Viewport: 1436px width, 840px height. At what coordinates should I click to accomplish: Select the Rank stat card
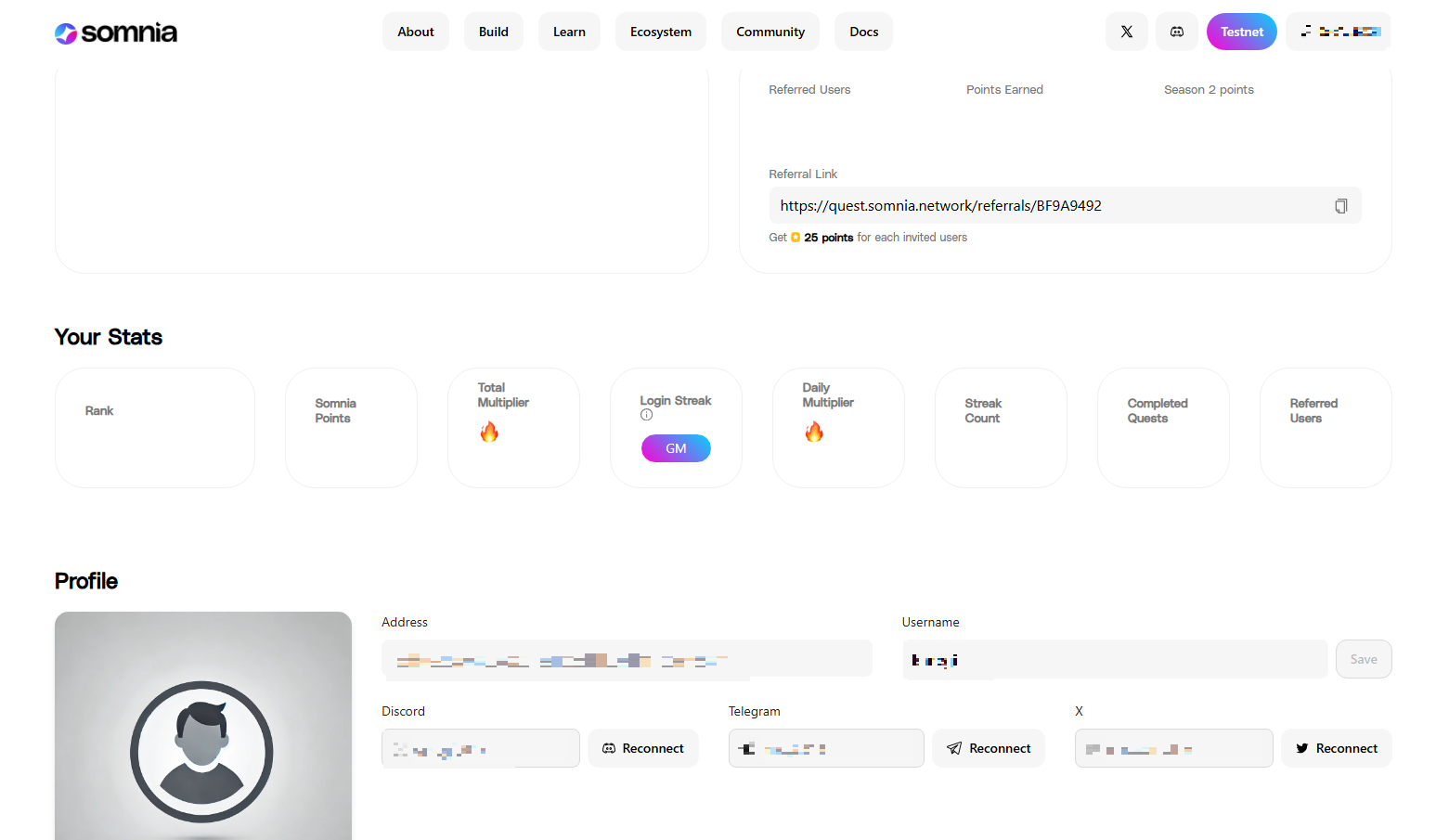point(155,428)
